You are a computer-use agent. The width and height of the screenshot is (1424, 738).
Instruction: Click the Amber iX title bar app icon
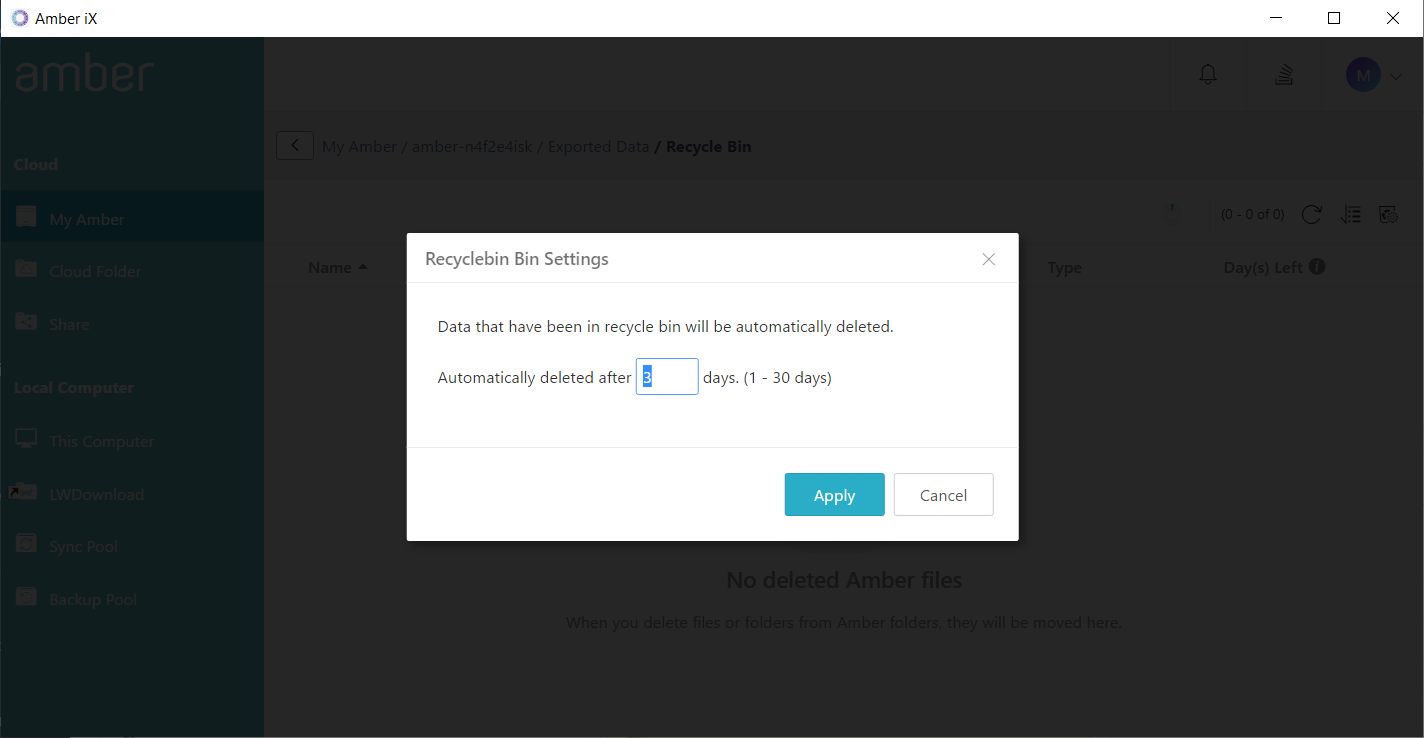point(20,18)
